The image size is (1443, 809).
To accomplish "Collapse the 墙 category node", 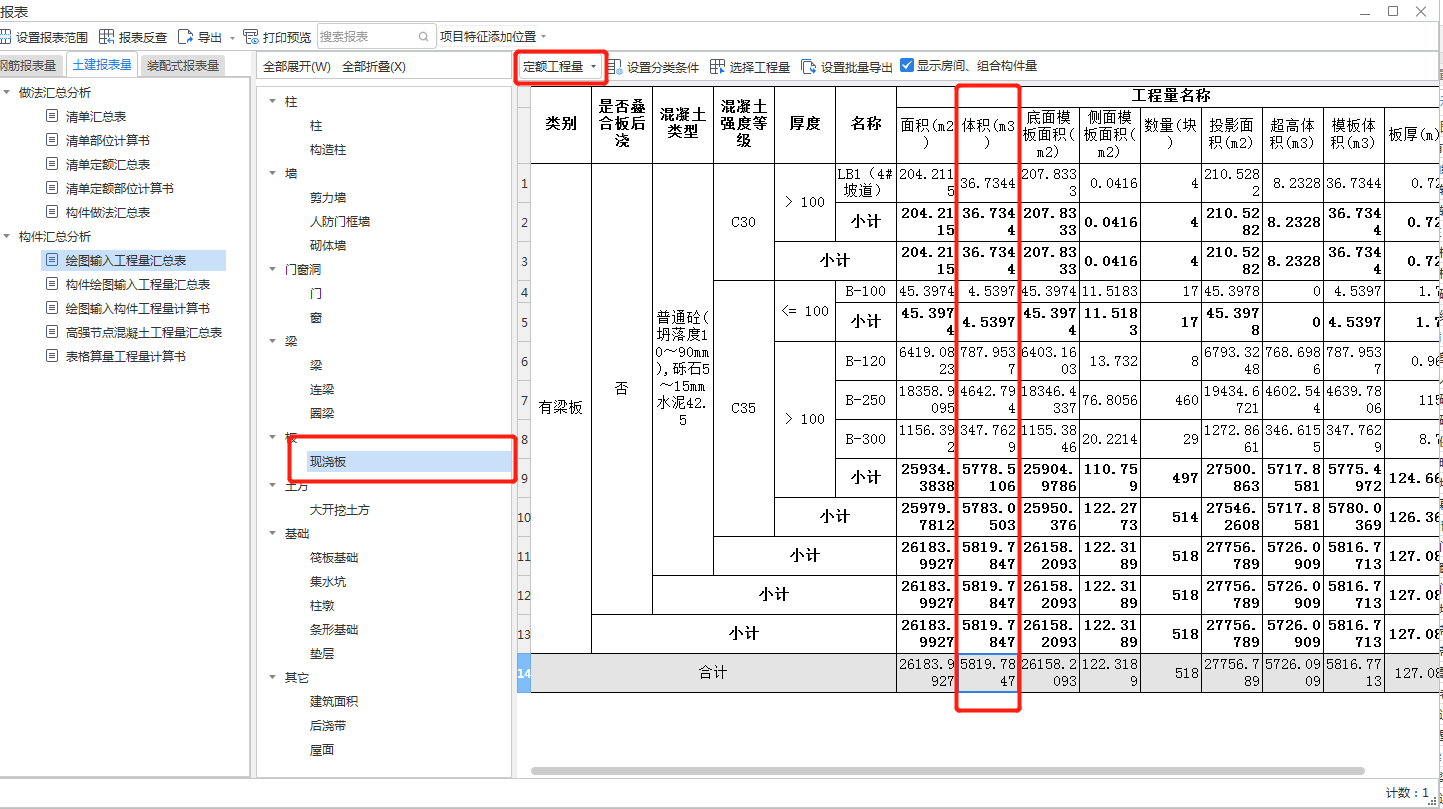I will tap(273, 174).
